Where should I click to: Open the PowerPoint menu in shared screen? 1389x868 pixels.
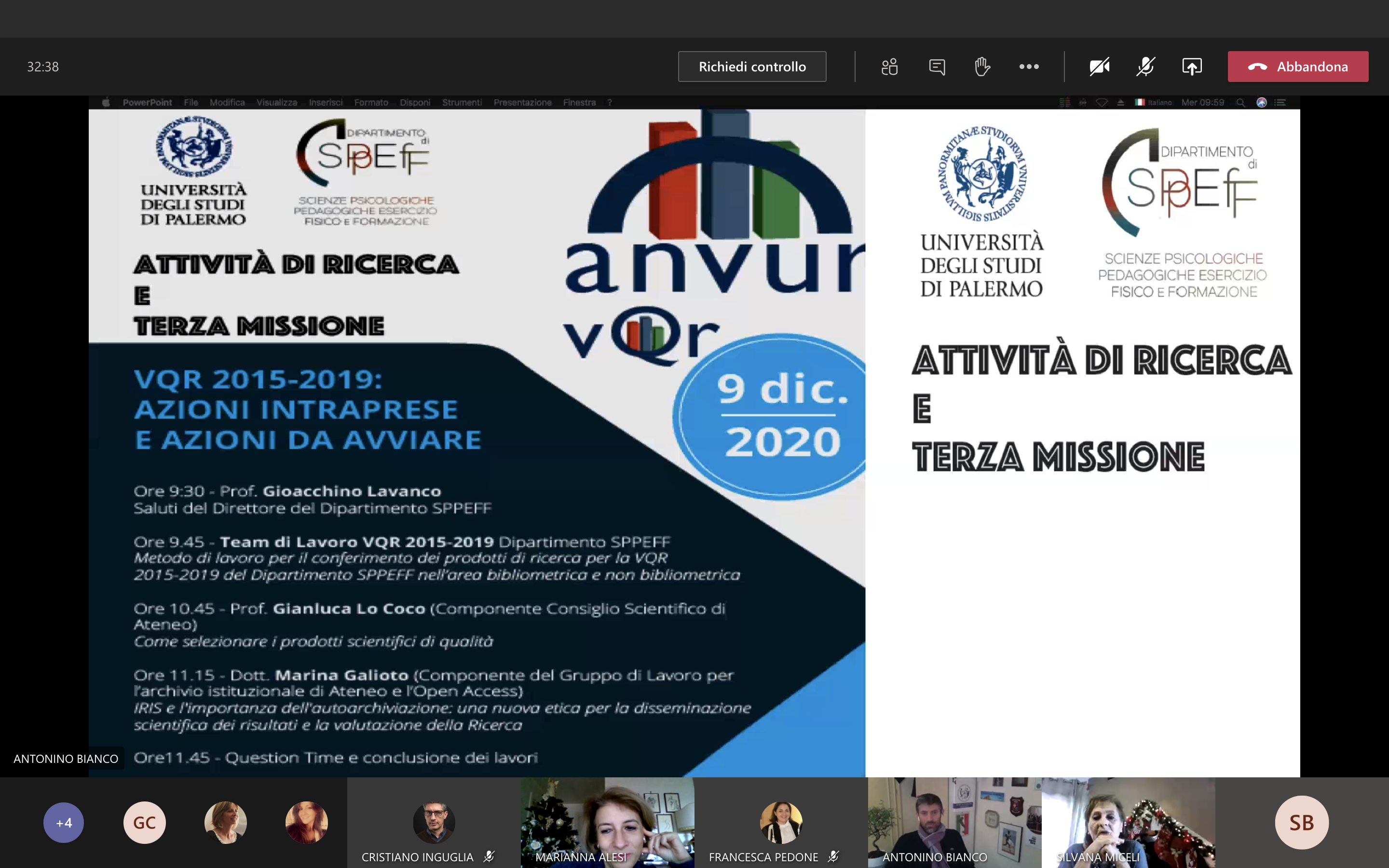147,102
